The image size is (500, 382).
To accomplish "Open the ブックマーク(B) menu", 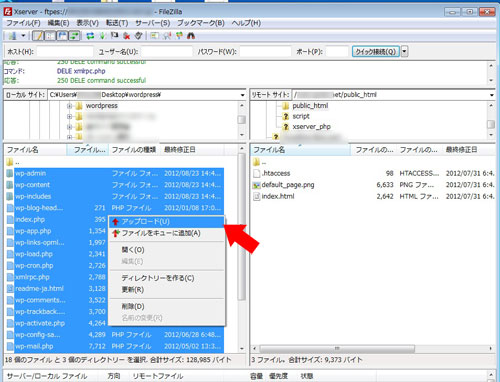I will [x=201, y=23].
